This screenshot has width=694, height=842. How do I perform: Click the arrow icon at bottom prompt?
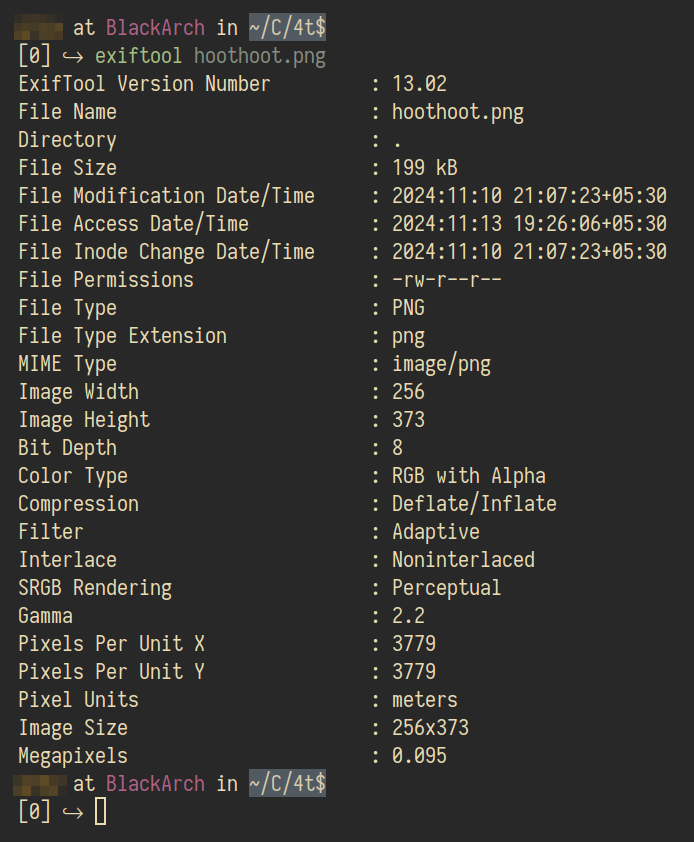[x=73, y=812]
